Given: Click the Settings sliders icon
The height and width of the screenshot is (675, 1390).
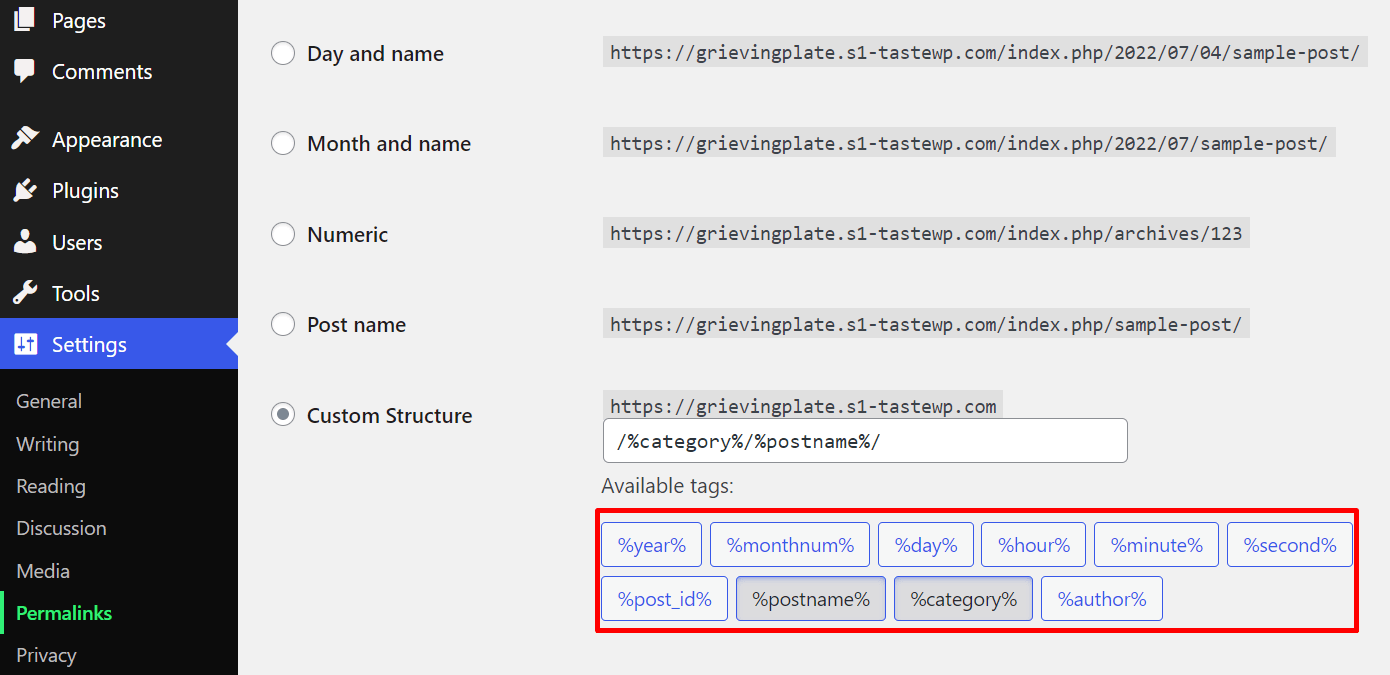Looking at the screenshot, I should tap(25, 344).
